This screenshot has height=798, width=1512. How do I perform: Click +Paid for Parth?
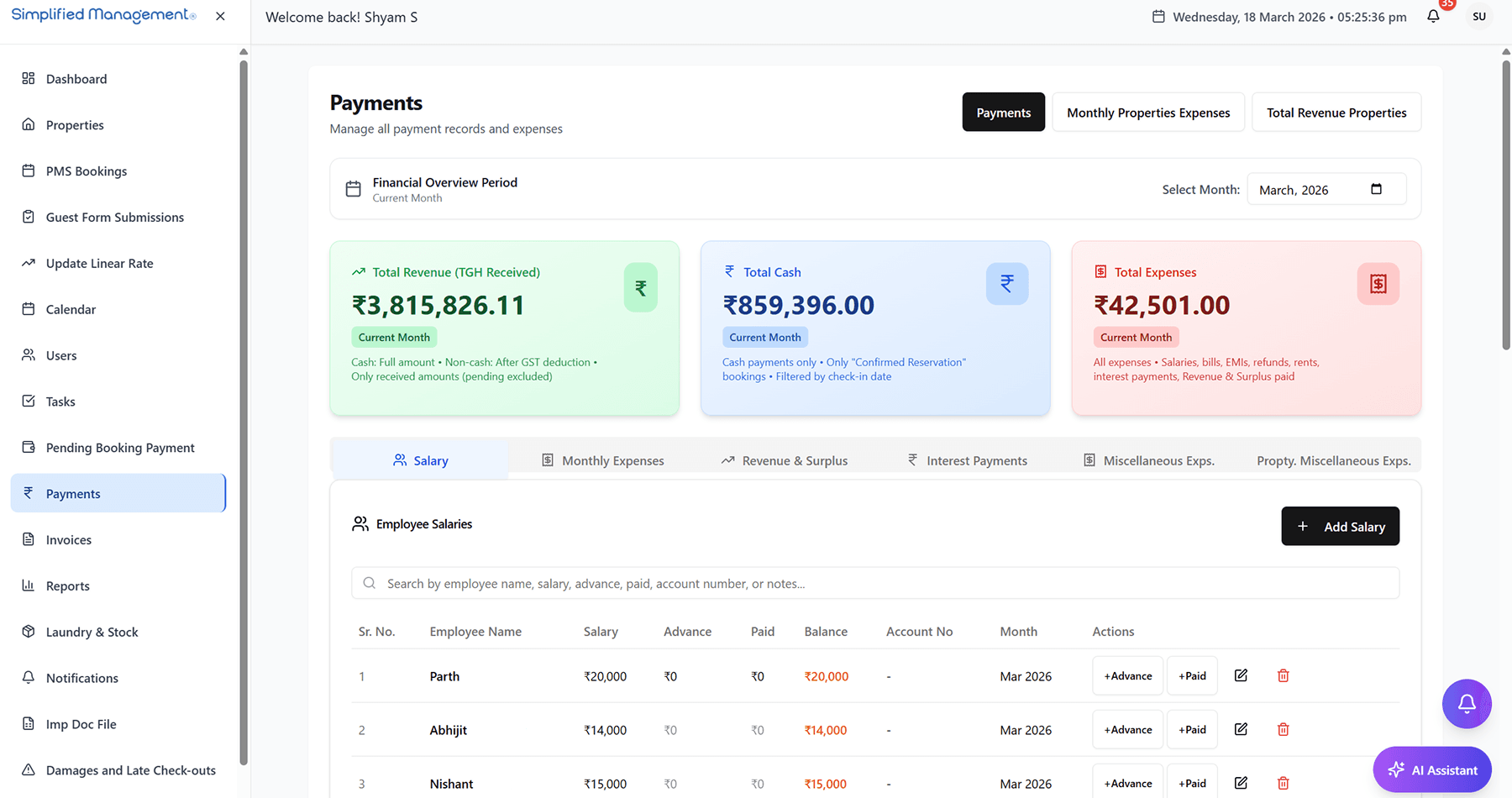click(1192, 675)
